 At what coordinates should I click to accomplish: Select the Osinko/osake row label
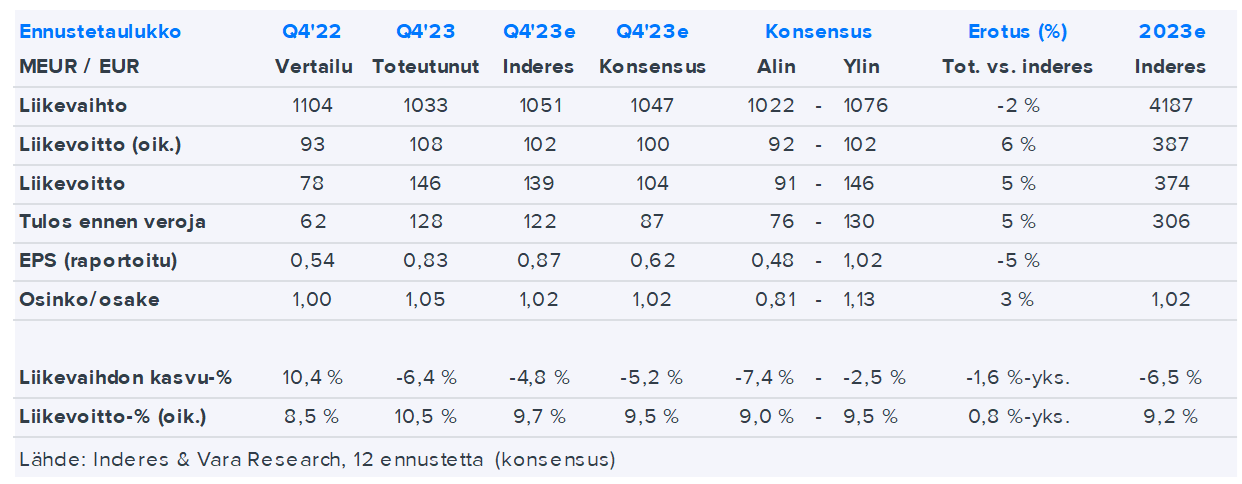click(89, 300)
